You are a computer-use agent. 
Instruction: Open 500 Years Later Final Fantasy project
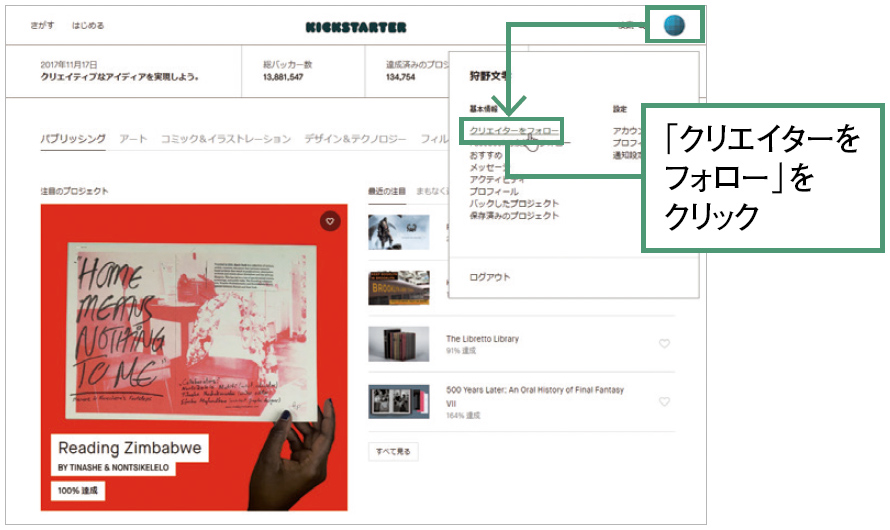[x=535, y=396]
